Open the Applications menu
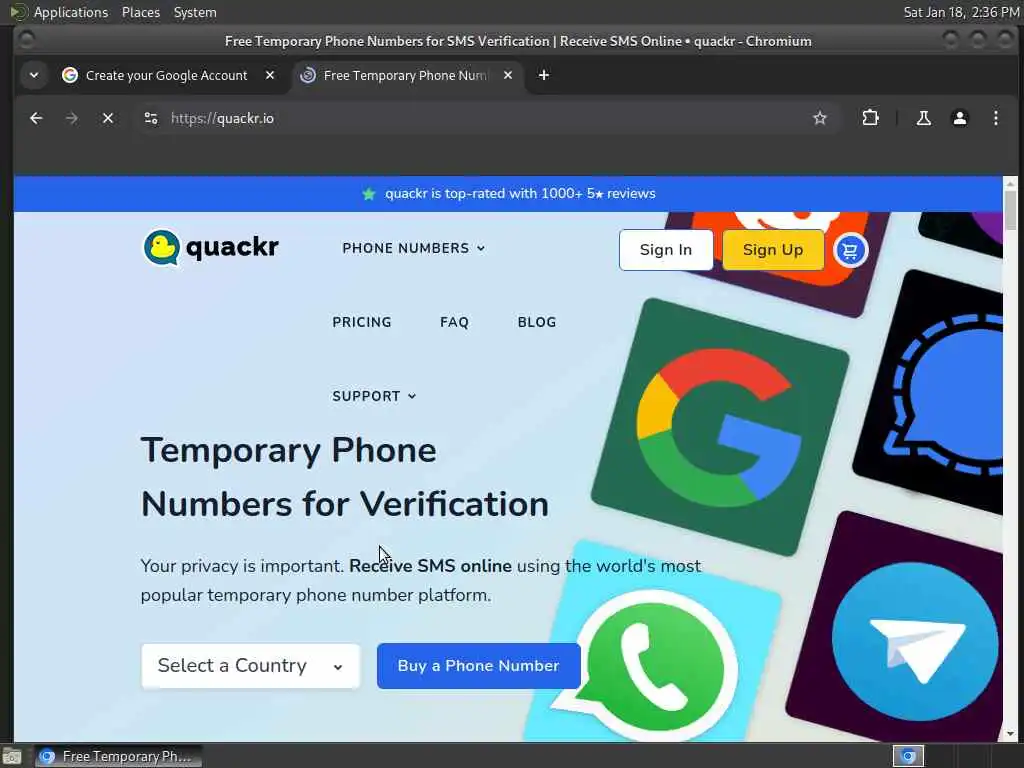1024x768 pixels. click(x=71, y=12)
